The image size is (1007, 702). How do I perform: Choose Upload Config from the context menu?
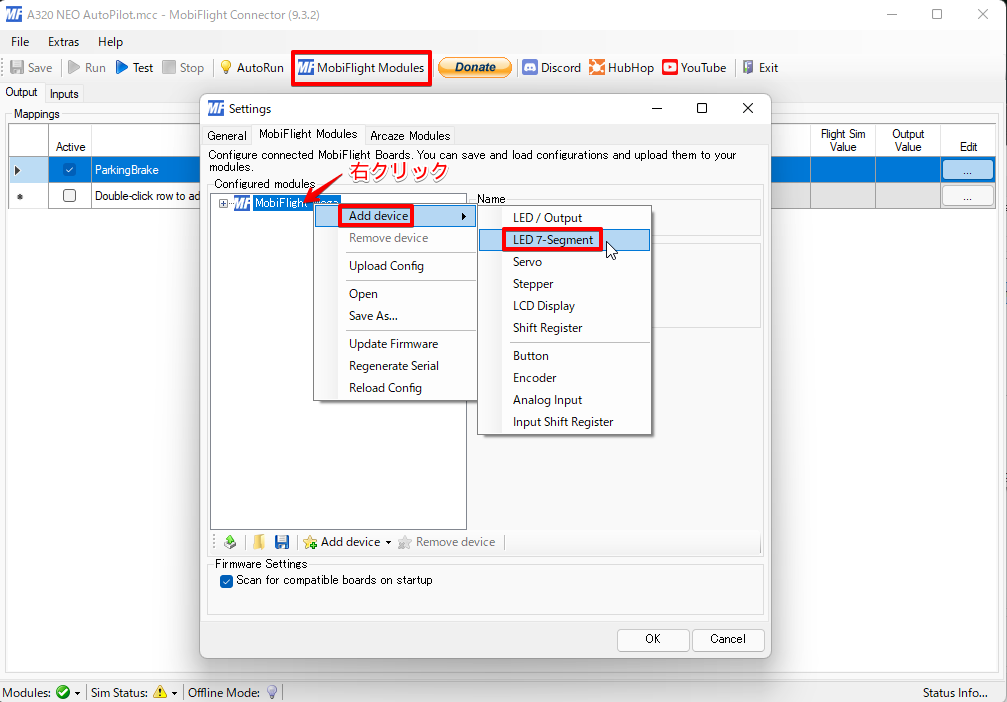[386, 266]
